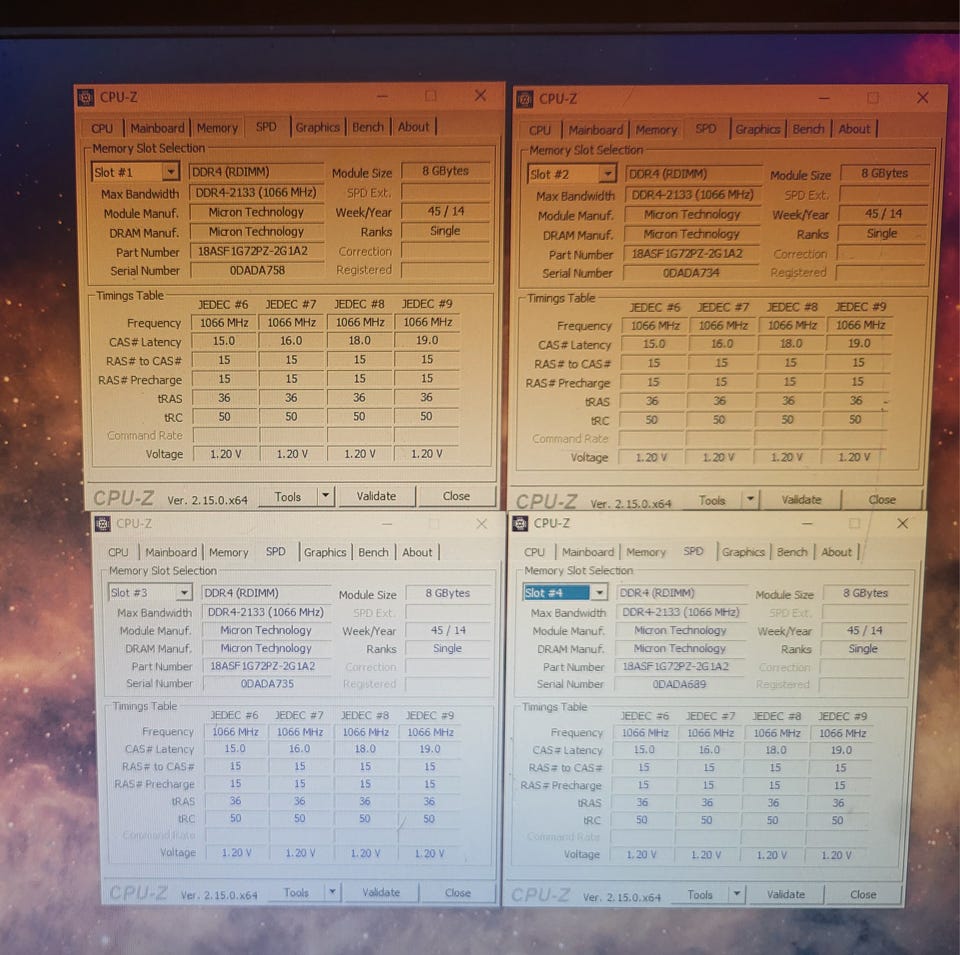Select Graphics tab in Slot #3 window
This screenshot has width=960, height=955.
pos(324,552)
